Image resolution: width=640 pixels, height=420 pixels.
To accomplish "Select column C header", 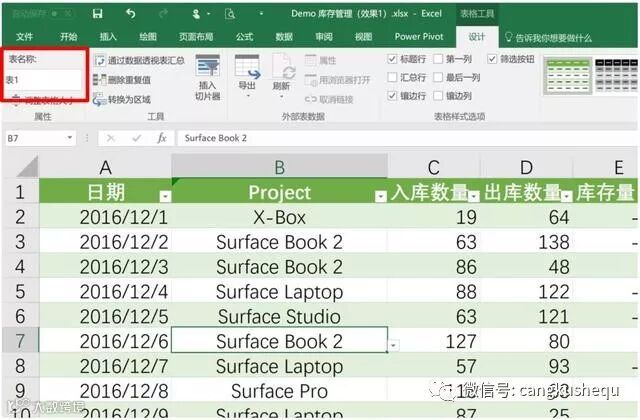I will coord(433,167).
